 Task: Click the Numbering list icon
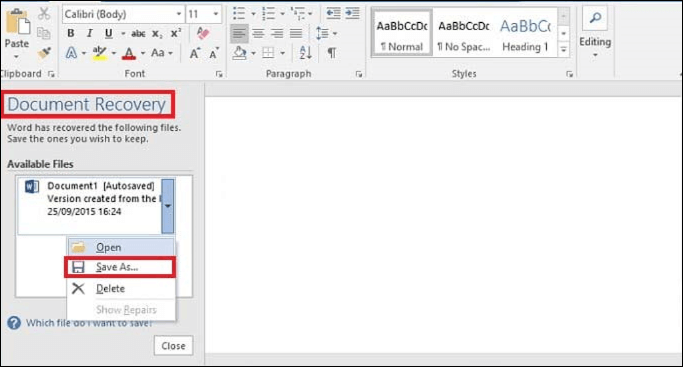268,14
